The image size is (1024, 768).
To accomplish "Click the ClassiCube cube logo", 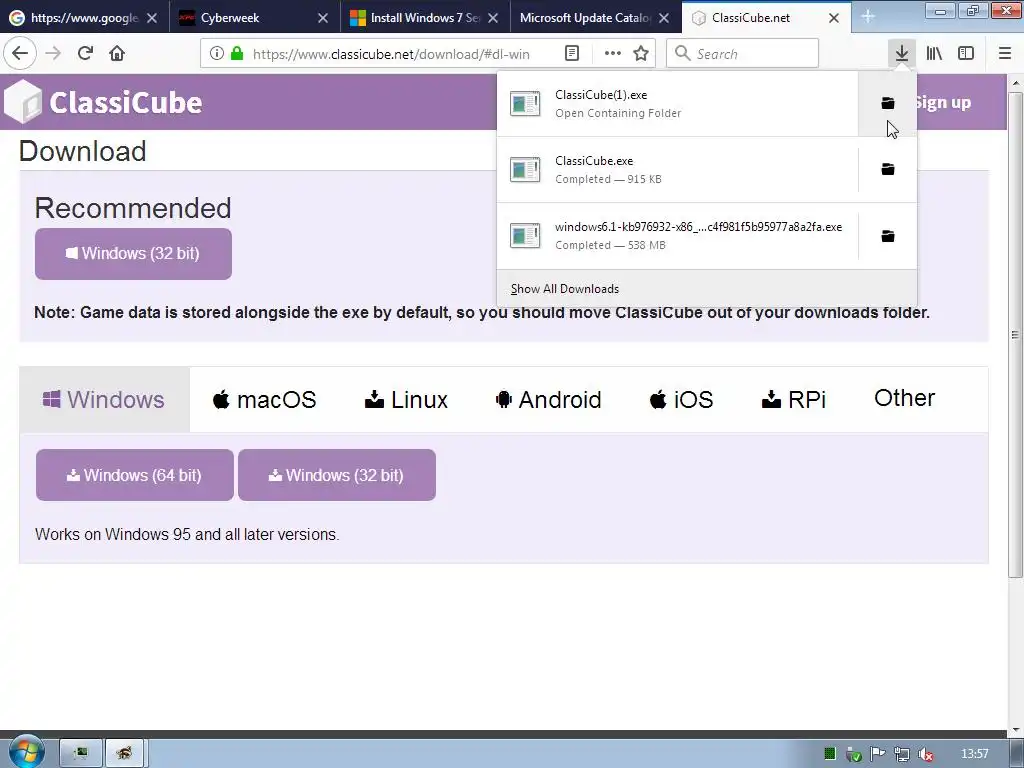I will [x=23, y=102].
